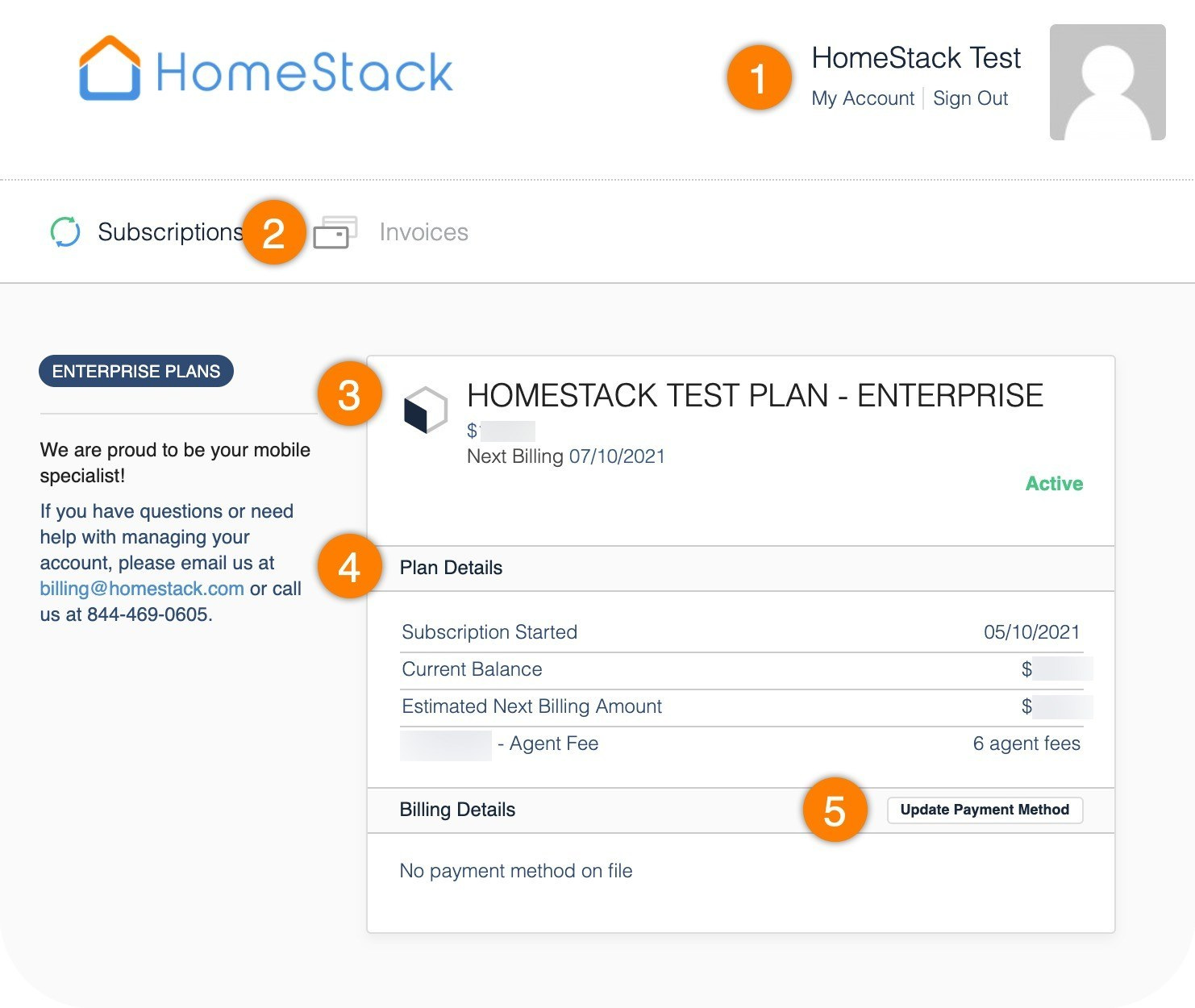Viewport: 1195px width, 1008px height.
Task: Click the Invoices credit card icon
Action: tap(335, 232)
